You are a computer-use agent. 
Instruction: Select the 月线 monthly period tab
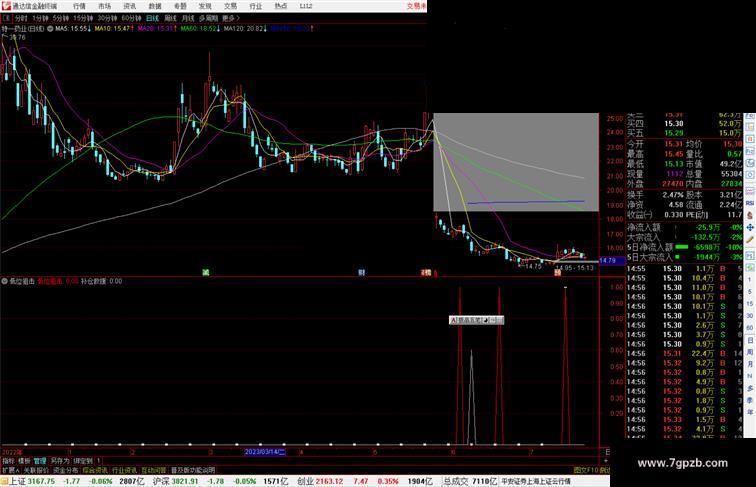(188, 18)
